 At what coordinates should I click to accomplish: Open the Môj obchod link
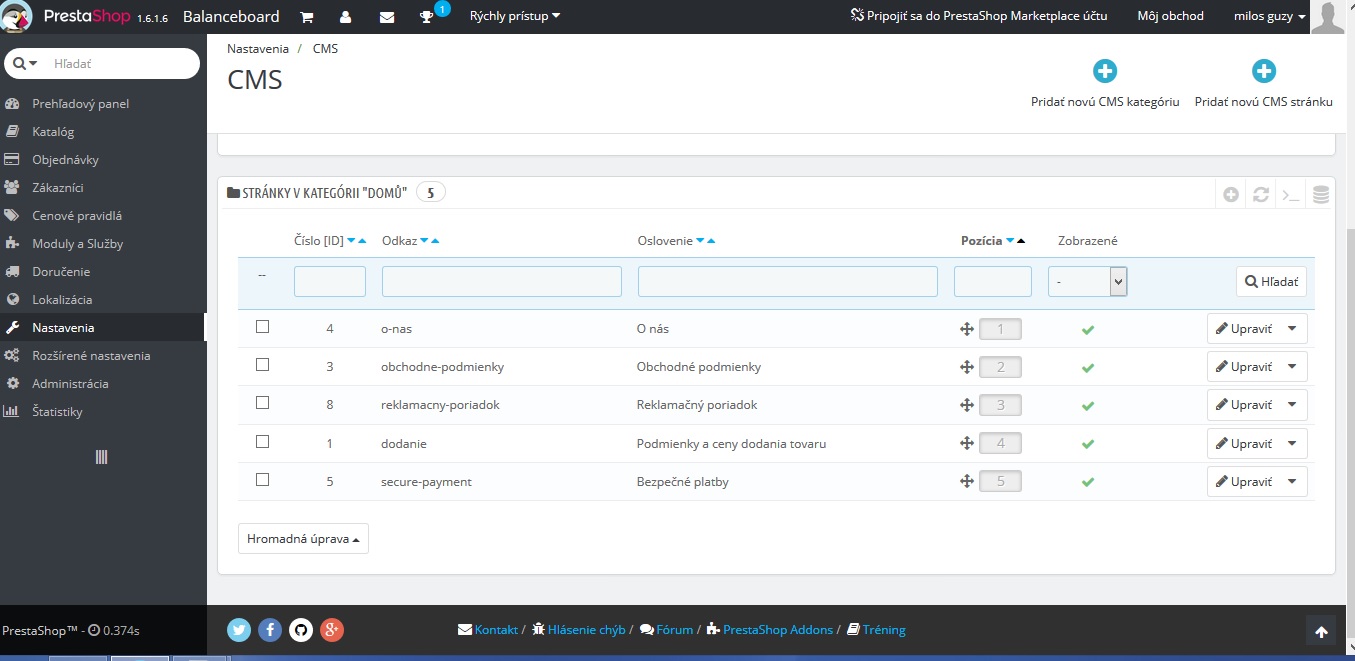[x=1170, y=16]
